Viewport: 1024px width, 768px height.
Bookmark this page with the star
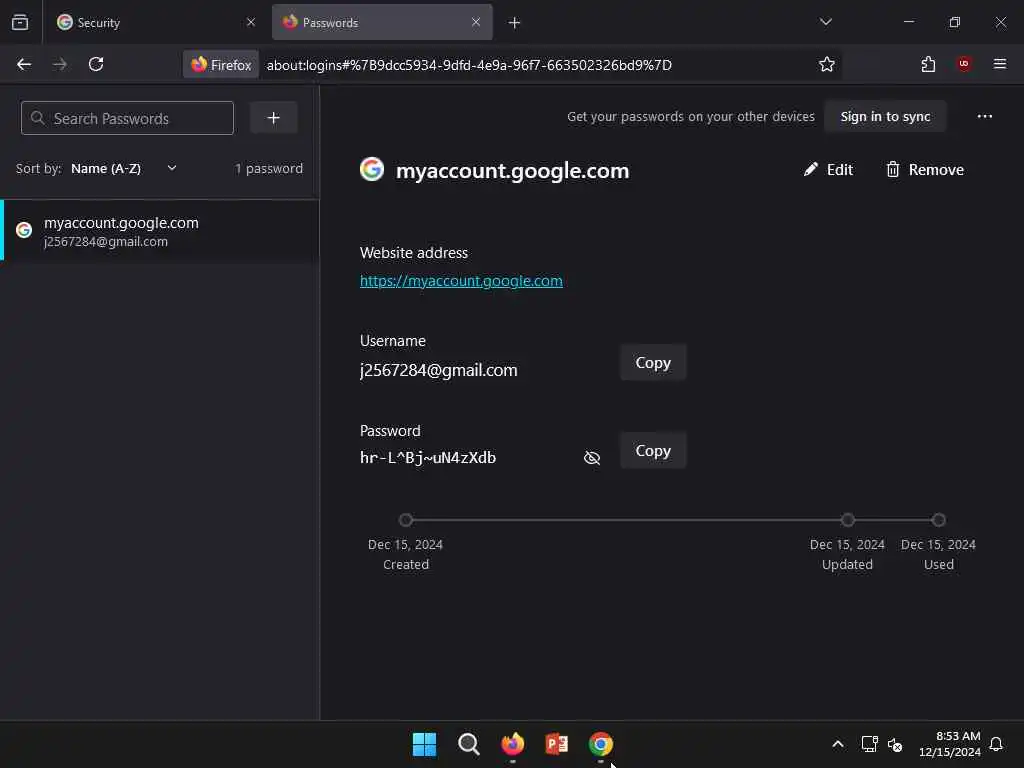click(x=827, y=64)
